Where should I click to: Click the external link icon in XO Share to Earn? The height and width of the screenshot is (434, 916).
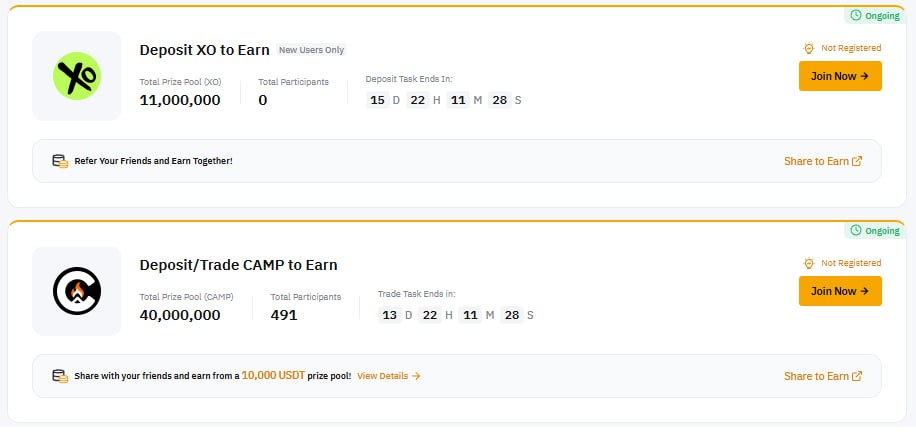click(x=857, y=161)
